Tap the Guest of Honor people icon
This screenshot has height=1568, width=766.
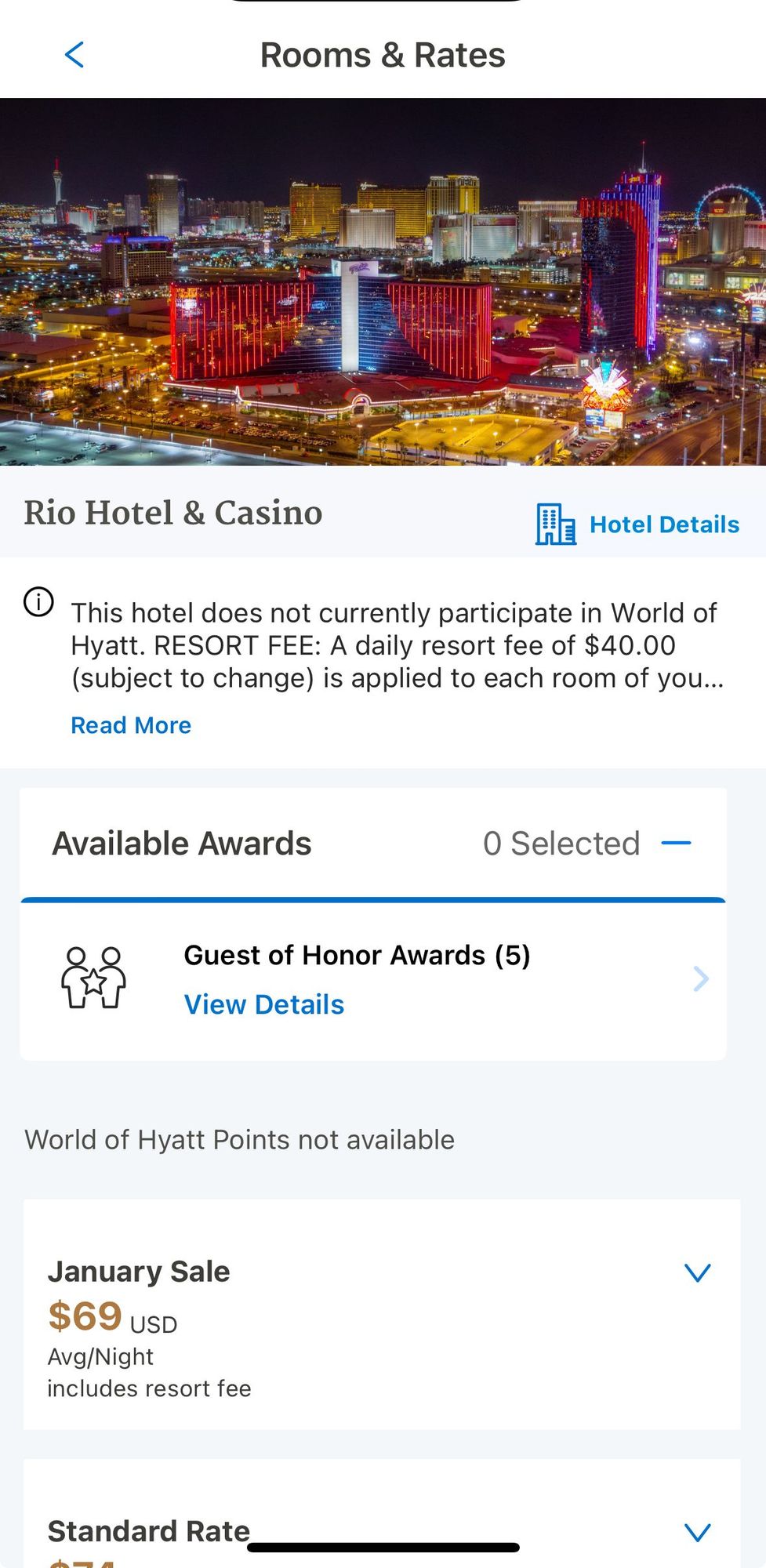click(93, 978)
